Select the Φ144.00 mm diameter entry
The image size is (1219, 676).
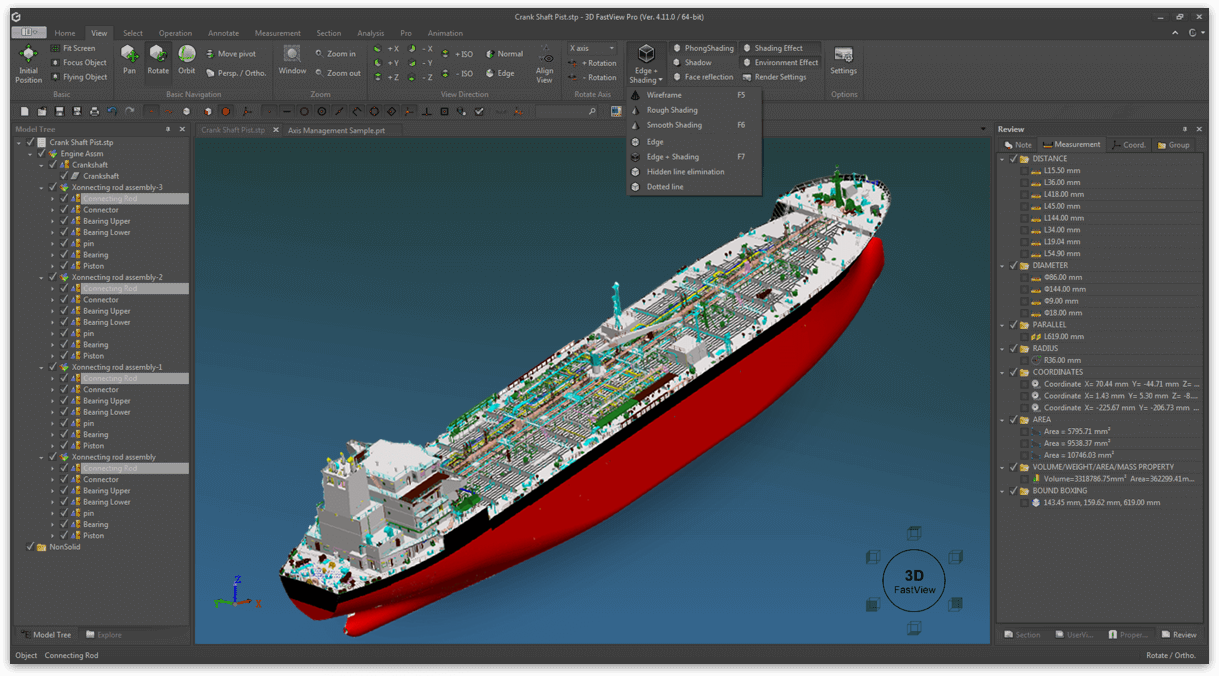1064,289
